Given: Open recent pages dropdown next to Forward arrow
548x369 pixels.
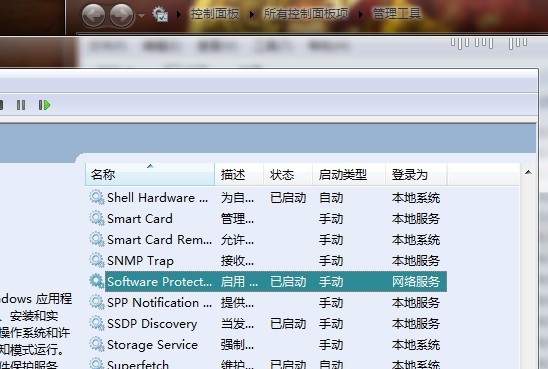Looking at the screenshot, I should pos(141,16).
